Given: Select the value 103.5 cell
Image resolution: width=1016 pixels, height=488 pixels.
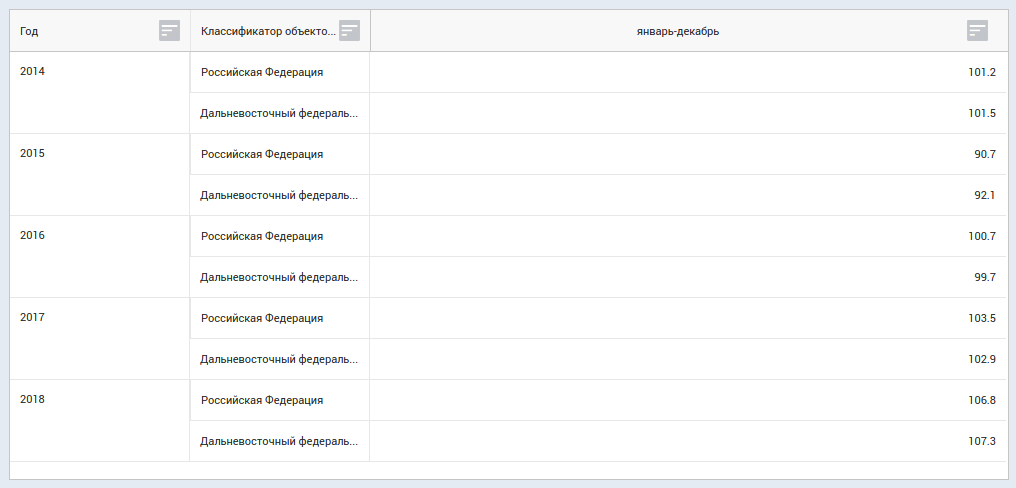Looking at the screenshot, I should point(982,318).
